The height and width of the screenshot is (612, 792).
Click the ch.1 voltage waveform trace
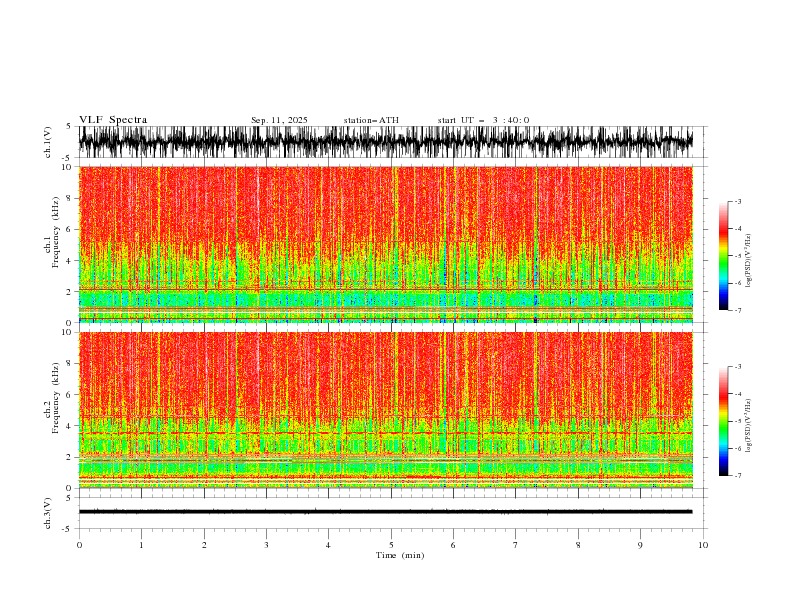click(385, 142)
